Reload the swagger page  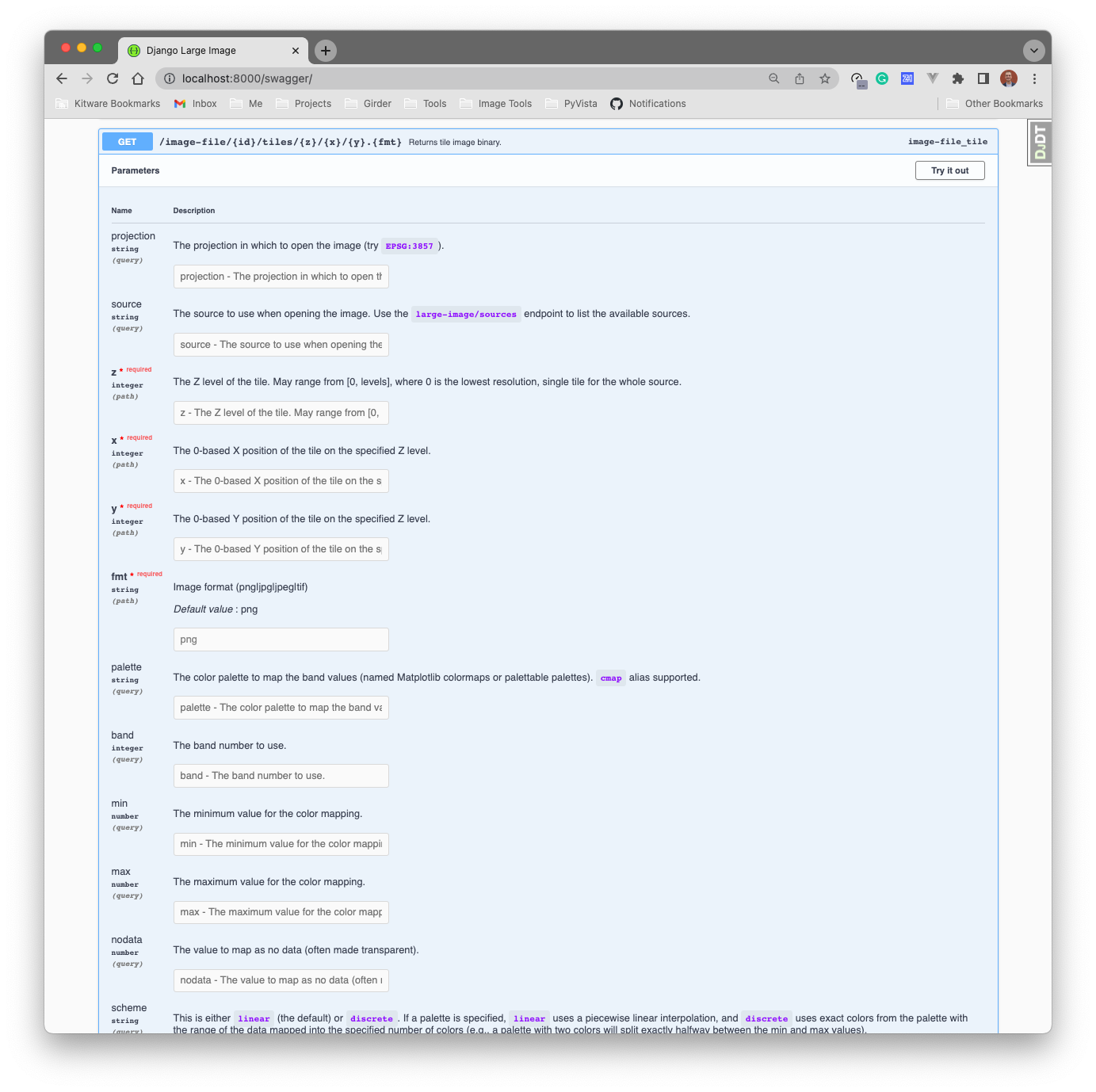[113, 78]
